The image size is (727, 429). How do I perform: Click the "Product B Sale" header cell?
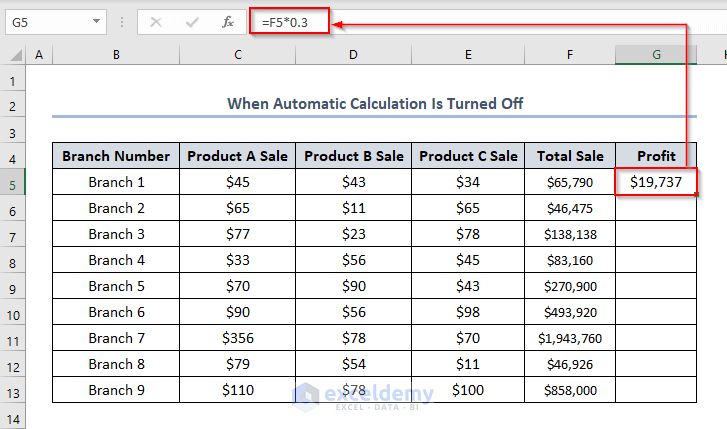tap(353, 156)
